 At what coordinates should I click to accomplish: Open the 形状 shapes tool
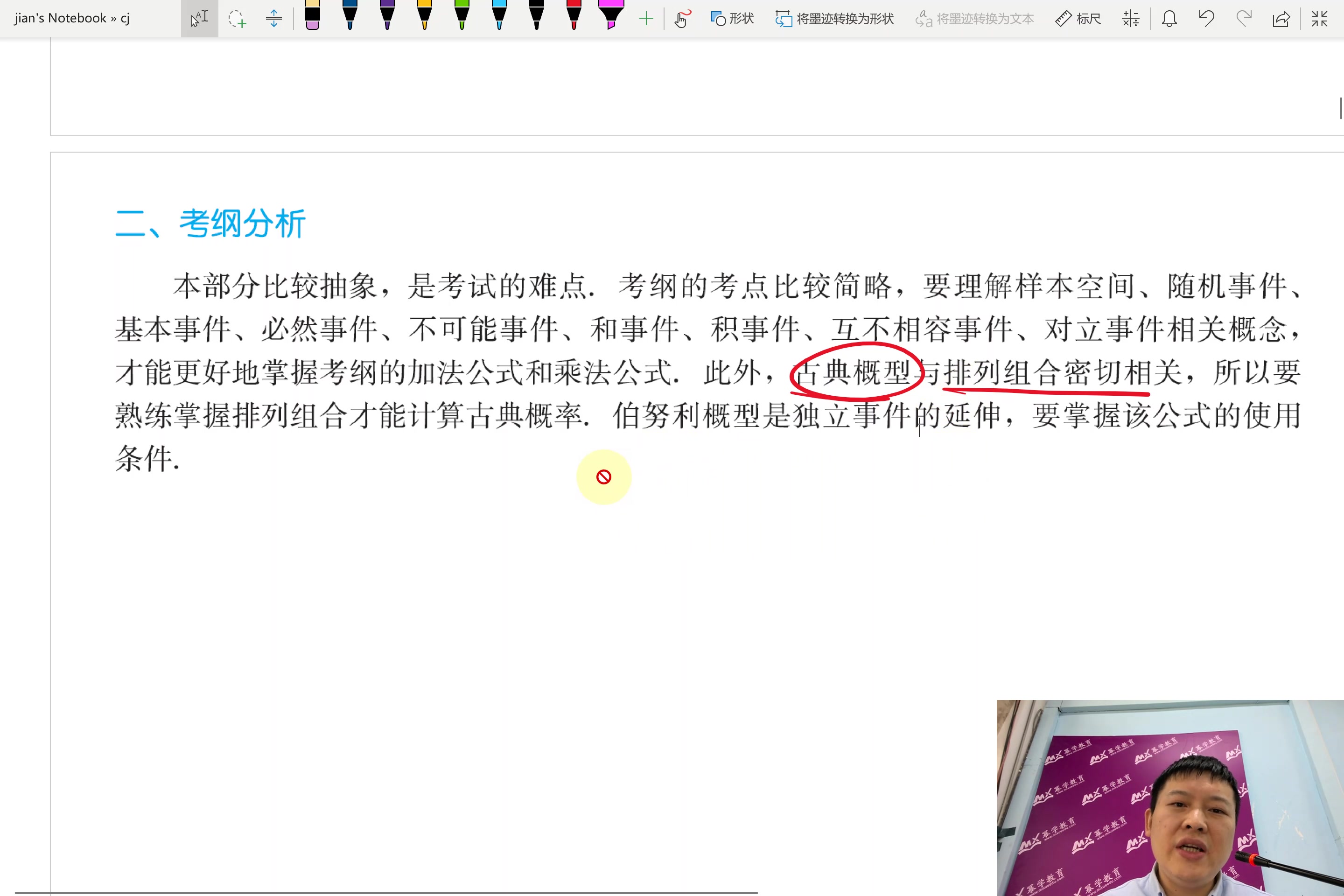coord(732,19)
